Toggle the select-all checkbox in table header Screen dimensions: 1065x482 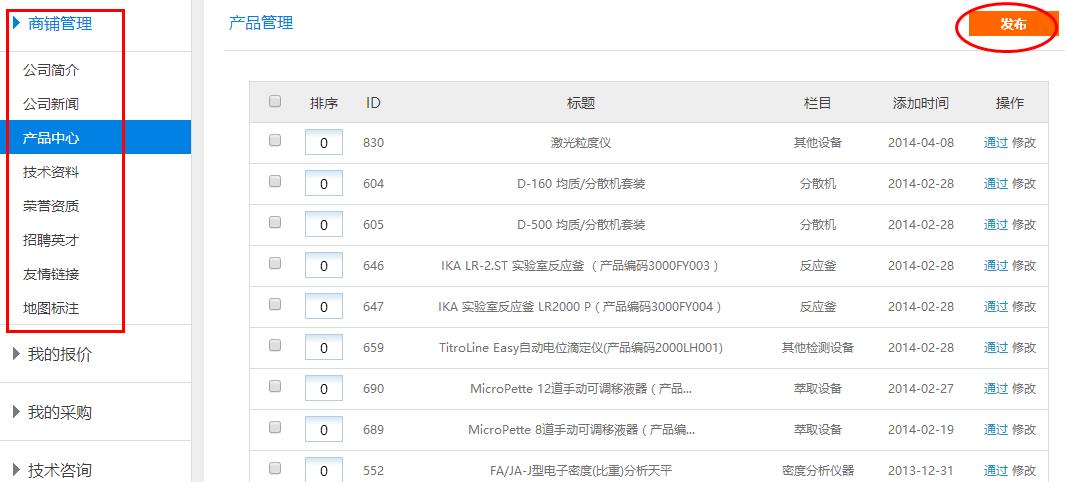(x=275, y=101)
